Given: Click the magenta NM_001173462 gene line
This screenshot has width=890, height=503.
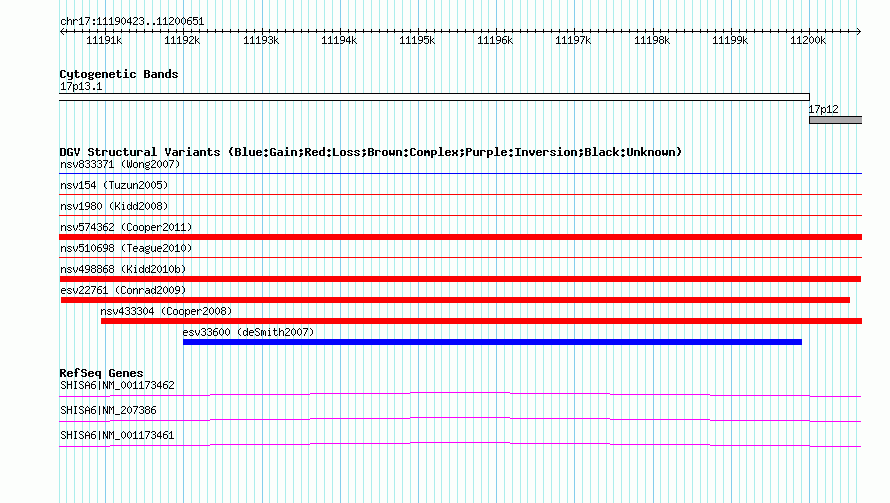Looking at the screenshot, I should pos(460,394).
